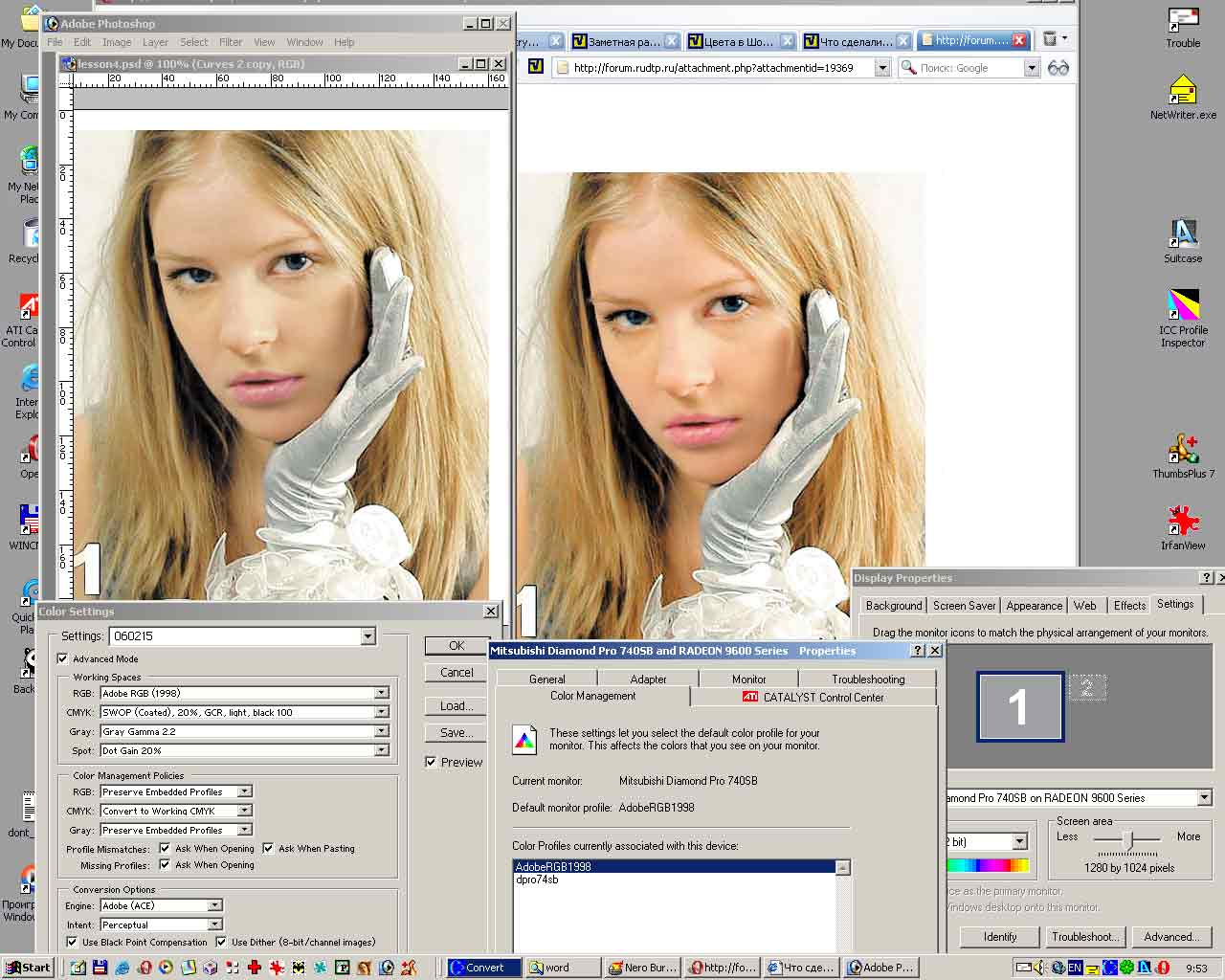Click the Screen area resolution slider
Image resolution: width=1225 pixels, height=980 pixels.
pos(1129,840)
